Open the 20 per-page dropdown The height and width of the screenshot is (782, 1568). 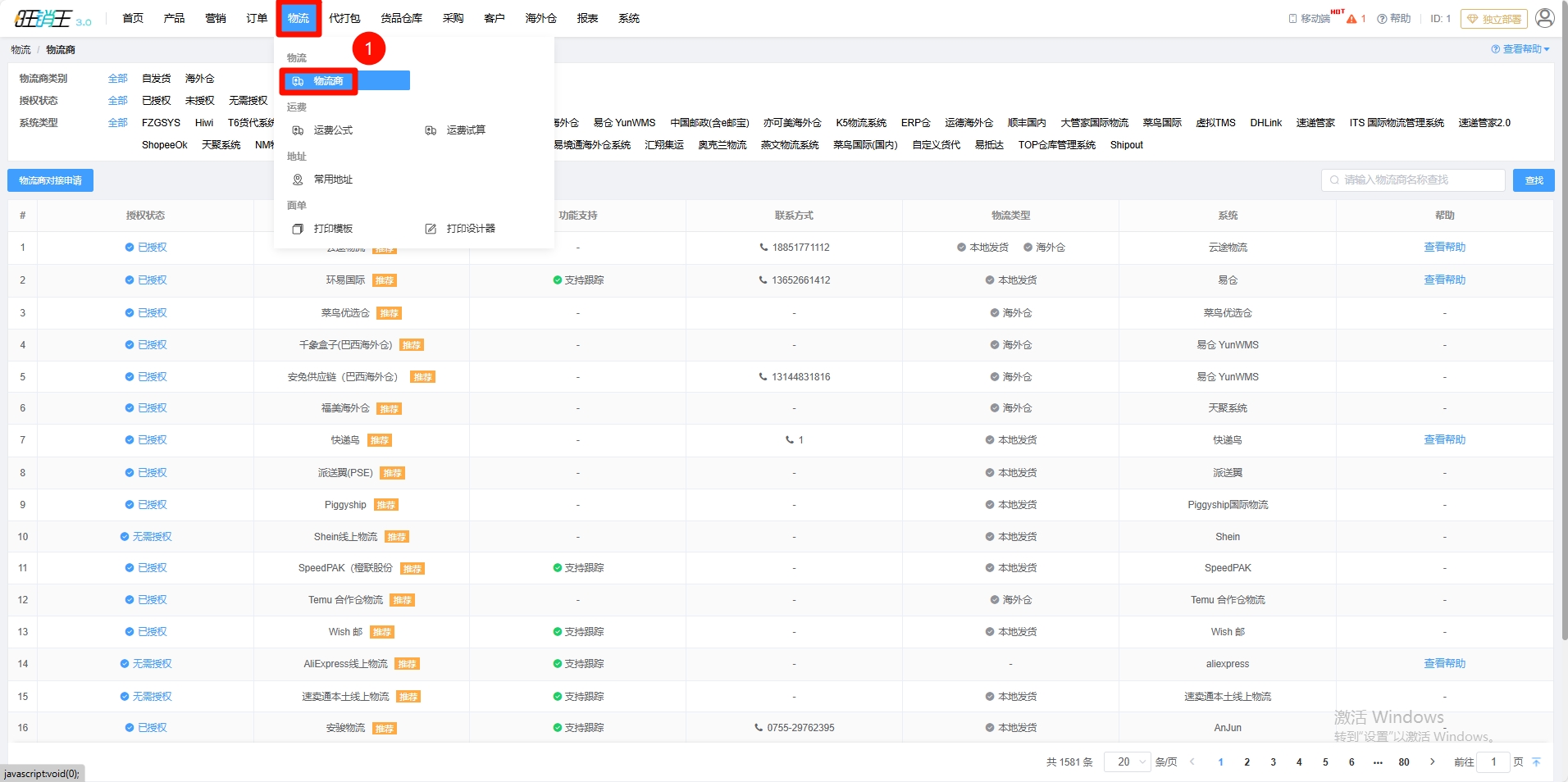coord(1128,762)
